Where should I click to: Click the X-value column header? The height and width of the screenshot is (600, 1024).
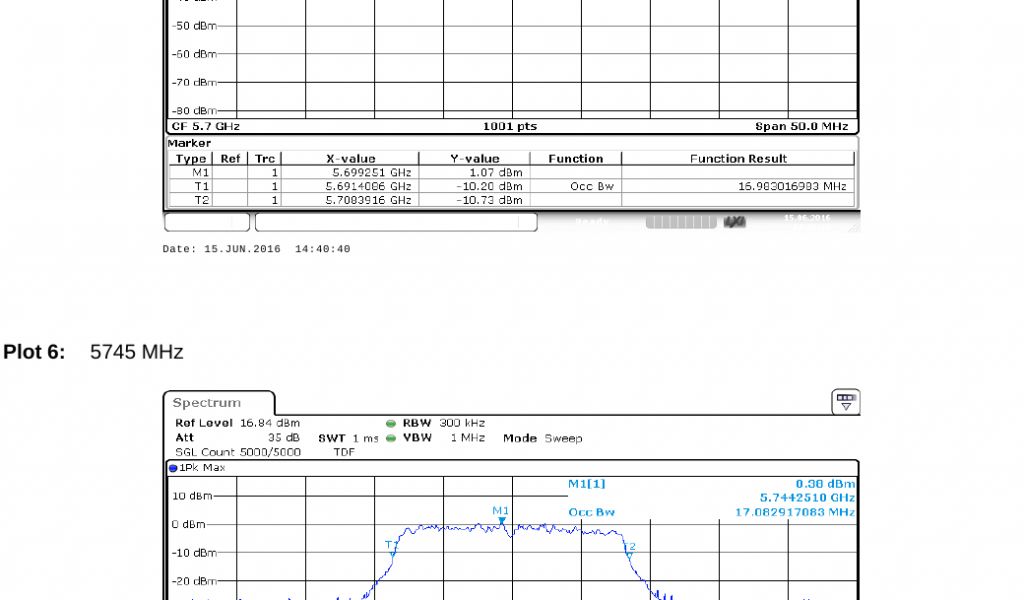350,158
